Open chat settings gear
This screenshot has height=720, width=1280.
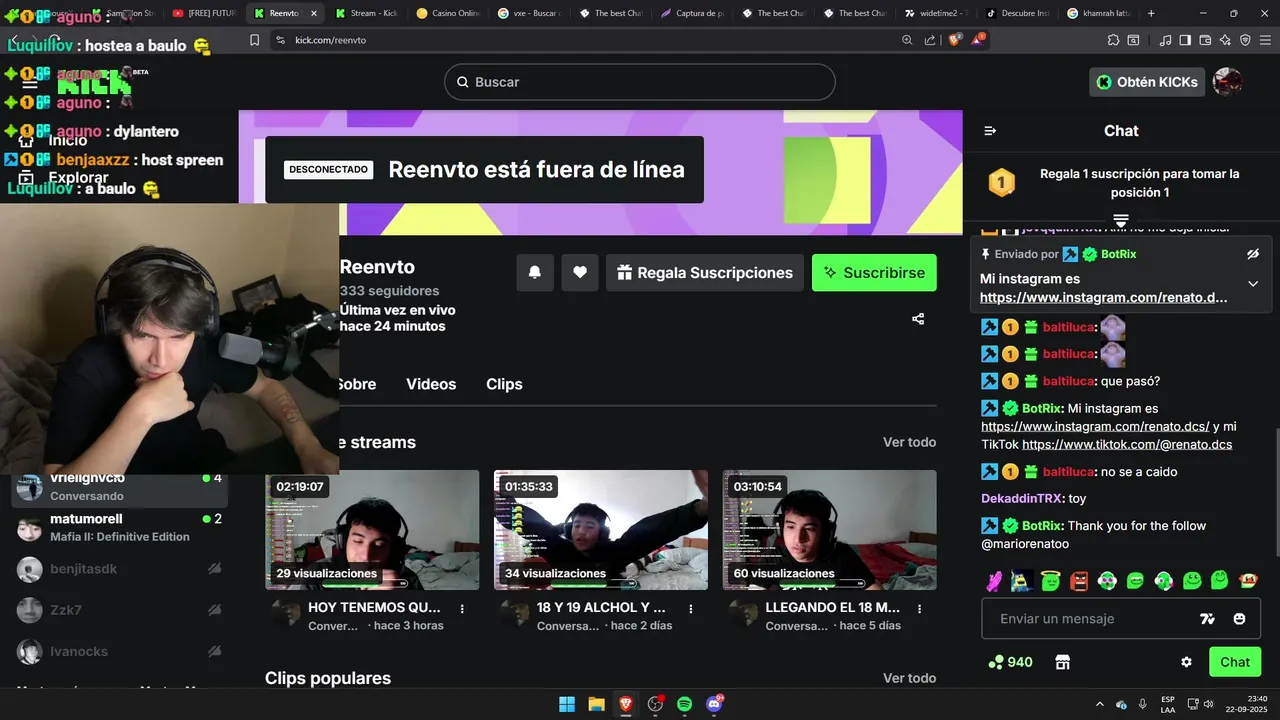[1186, 662]
